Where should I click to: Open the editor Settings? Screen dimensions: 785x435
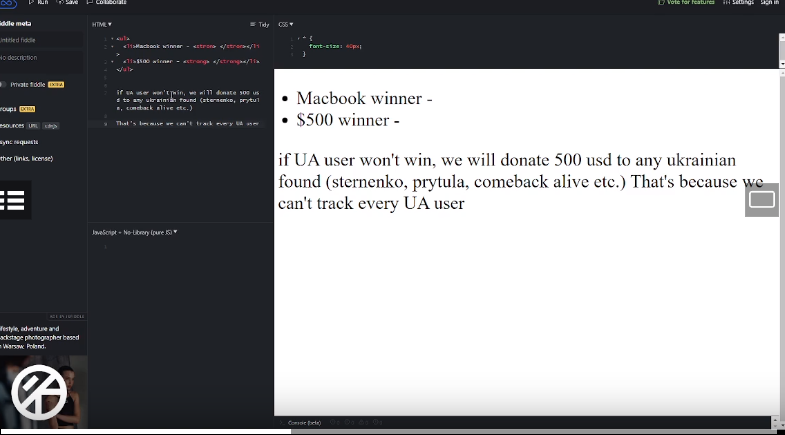738,3
